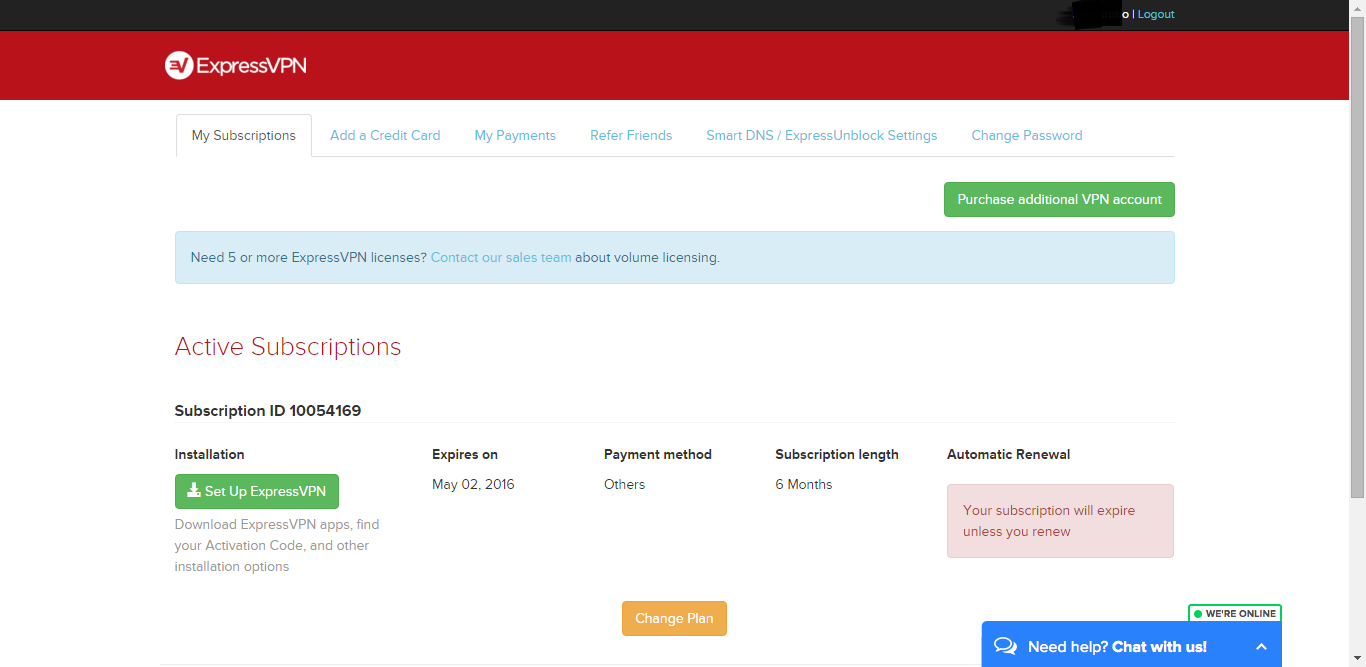Open the My Subscriptions tab
Viewport: 1366px width, 667px height.
tap(244, 135)
